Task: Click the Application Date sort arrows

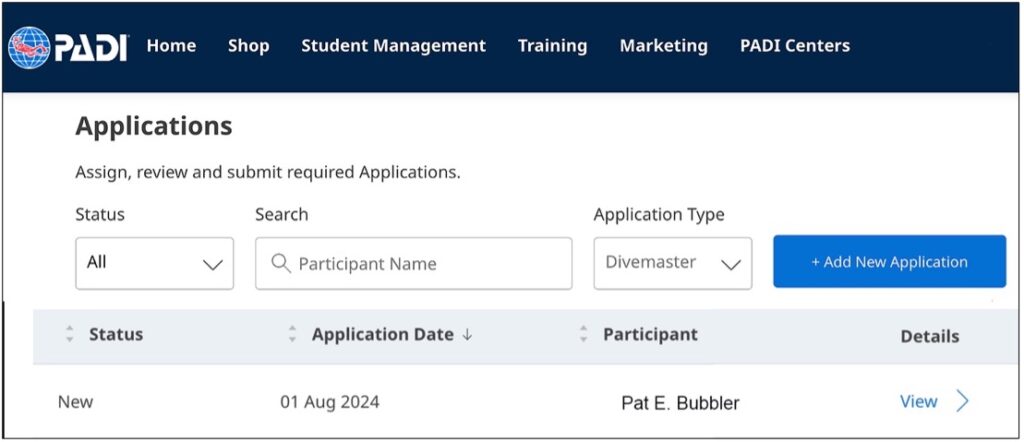Action: [292, 335]
